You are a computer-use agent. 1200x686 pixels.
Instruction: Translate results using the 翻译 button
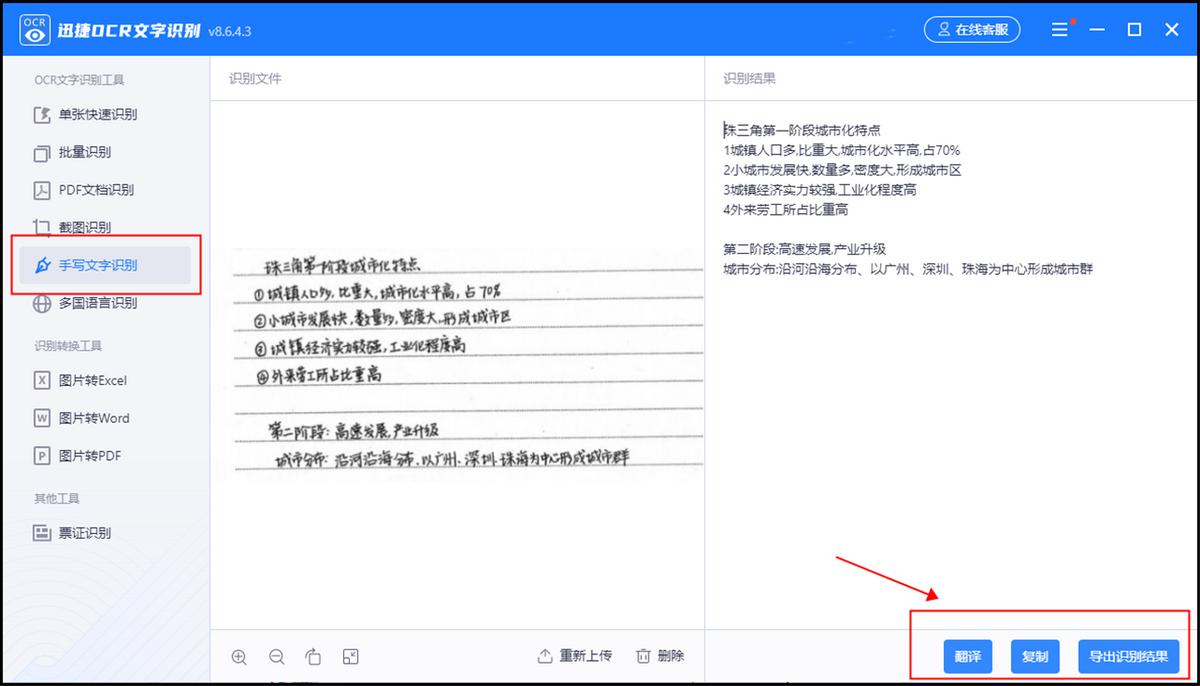967,657
